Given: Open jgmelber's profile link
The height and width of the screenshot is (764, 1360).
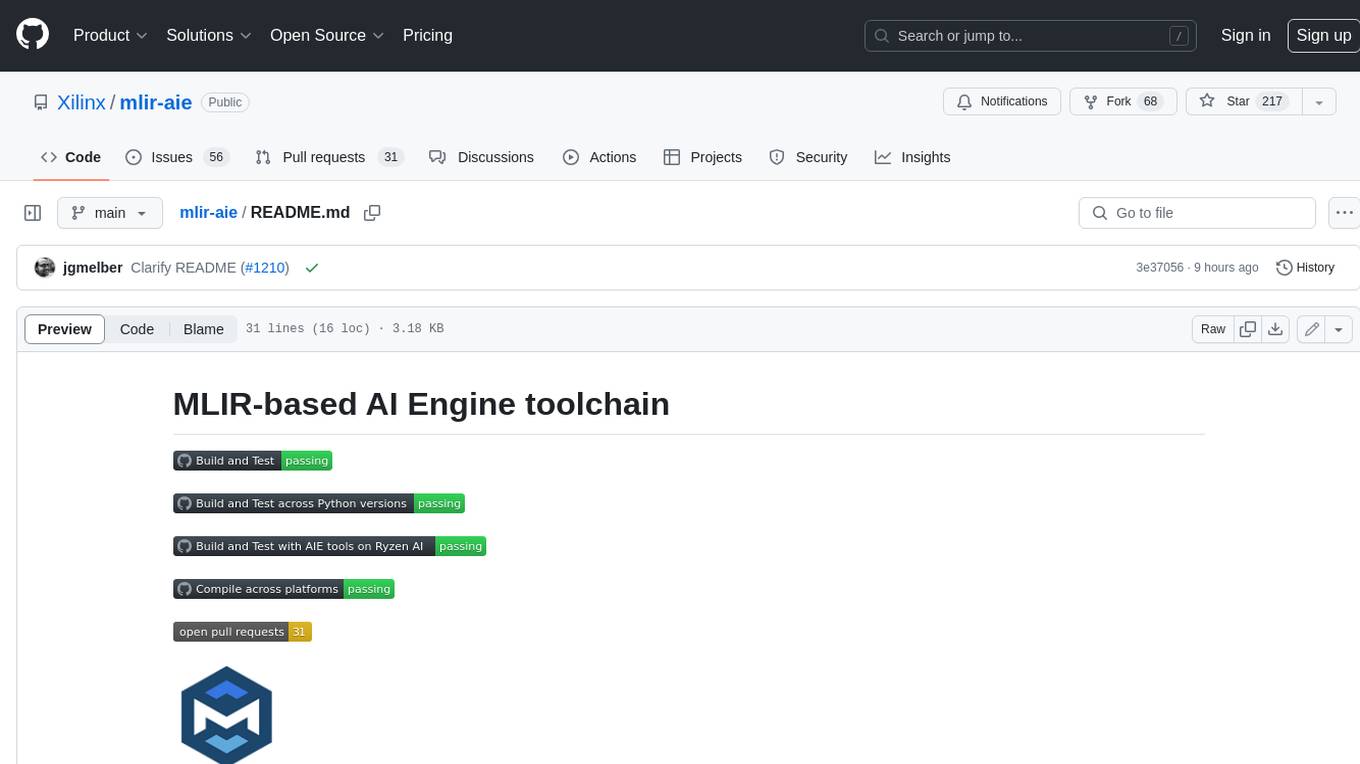Looking at the screenshot, I should [92, 268].
